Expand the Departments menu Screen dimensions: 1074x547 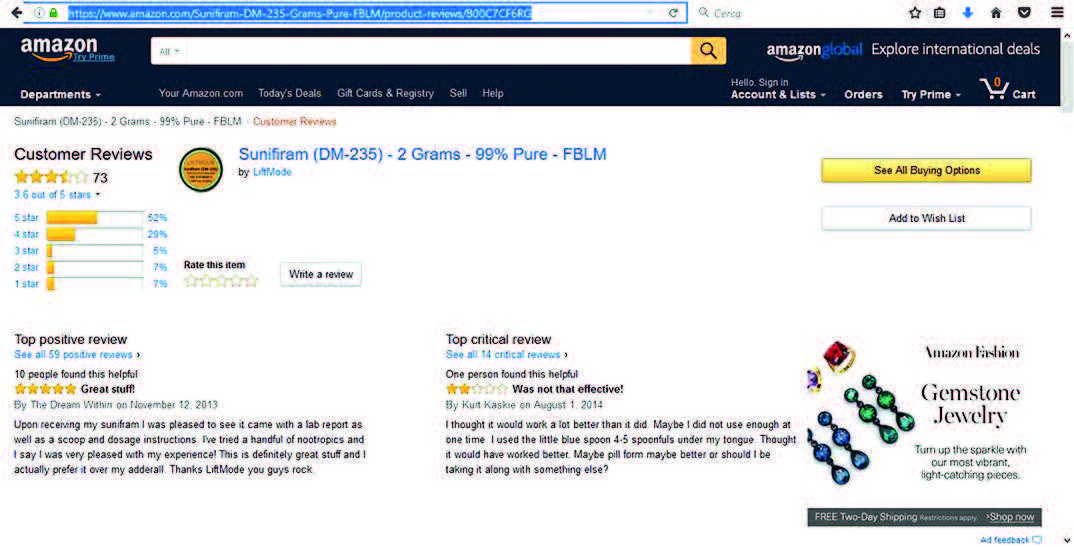pos(61,95)
